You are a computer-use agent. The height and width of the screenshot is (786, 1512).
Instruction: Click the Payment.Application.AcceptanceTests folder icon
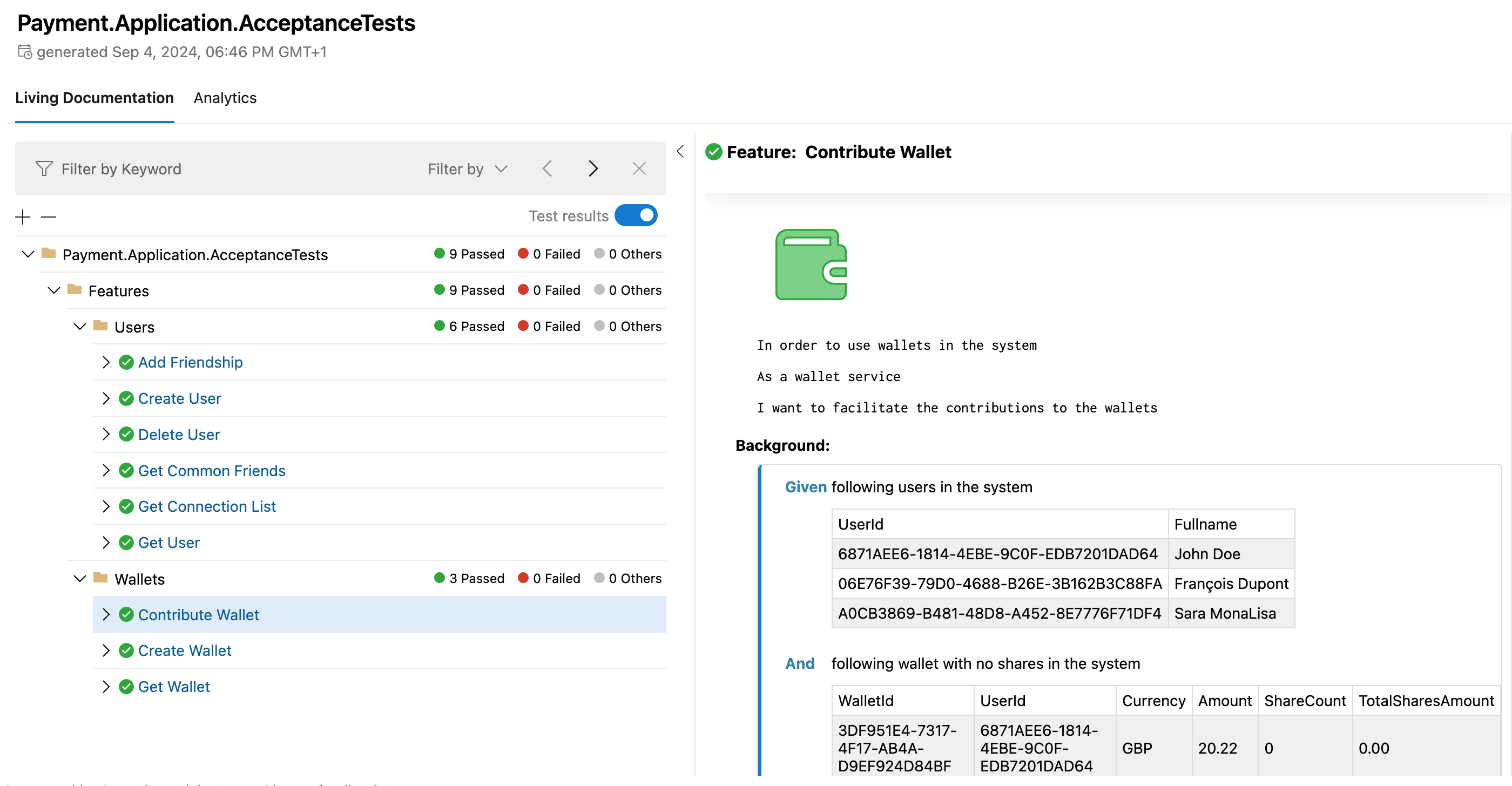point(49,253)
